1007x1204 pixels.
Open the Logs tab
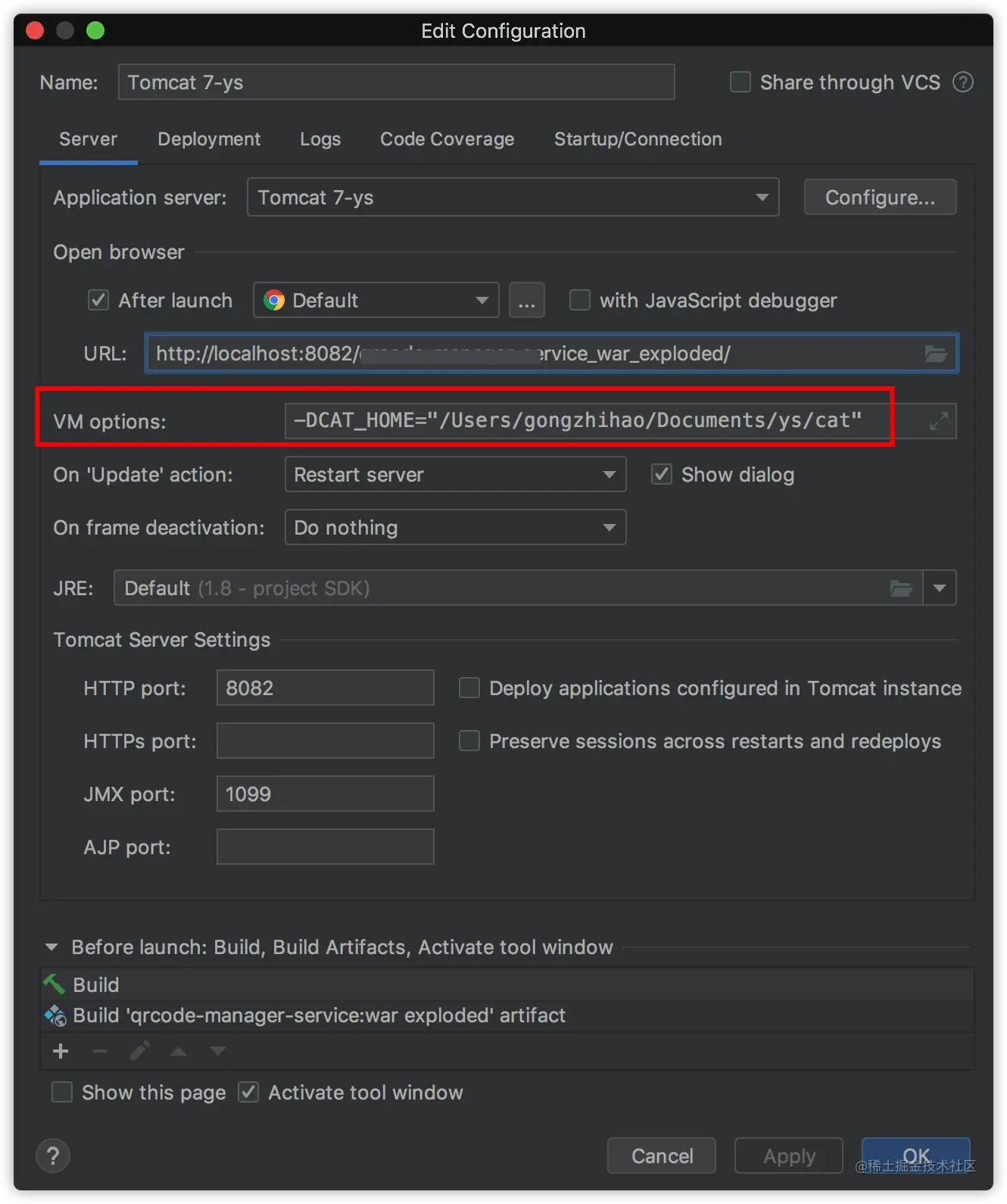point(320,139)
